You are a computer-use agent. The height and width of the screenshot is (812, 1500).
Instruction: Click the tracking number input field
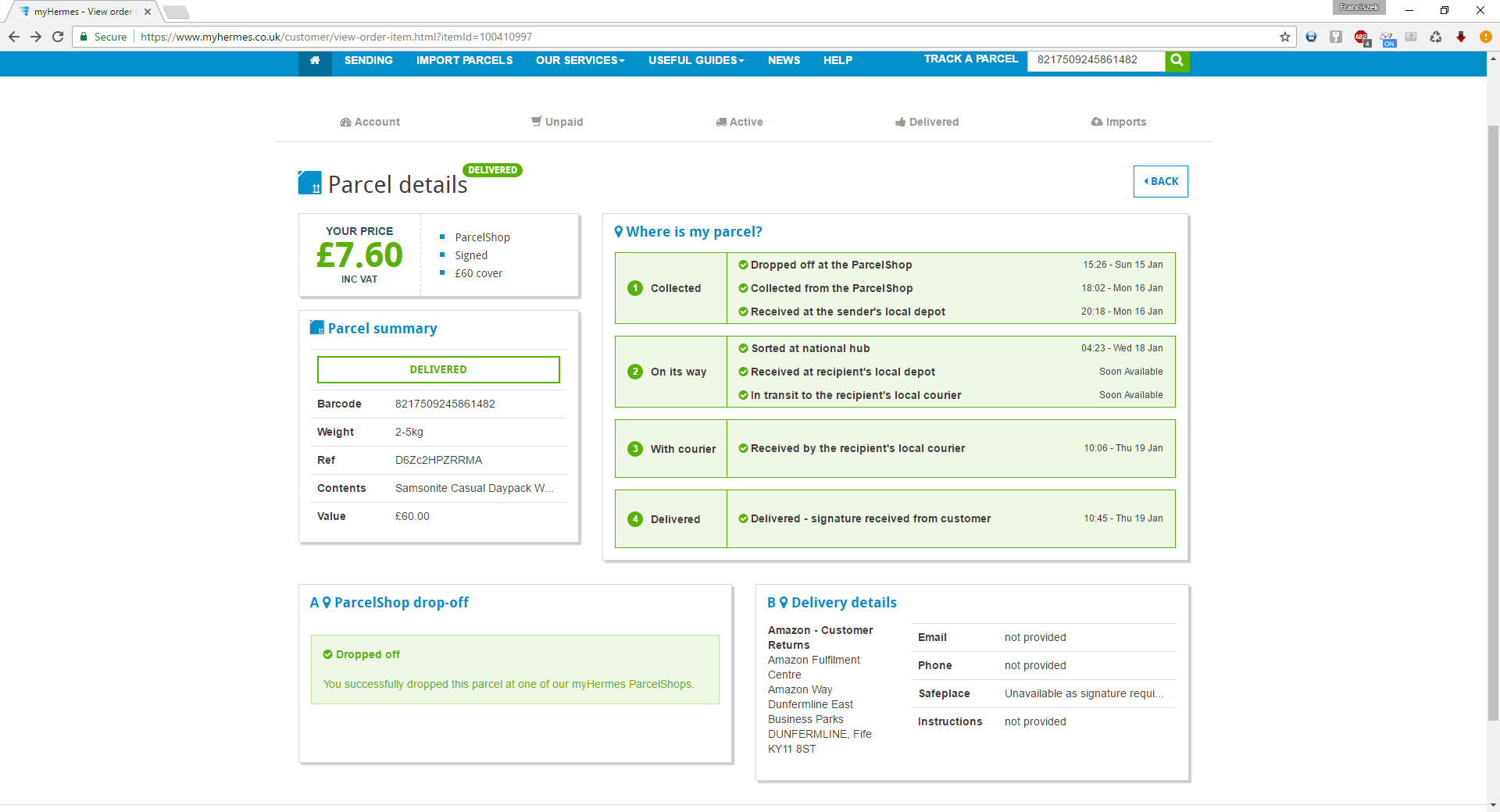pyautogui.click(x=1096, y=60)
